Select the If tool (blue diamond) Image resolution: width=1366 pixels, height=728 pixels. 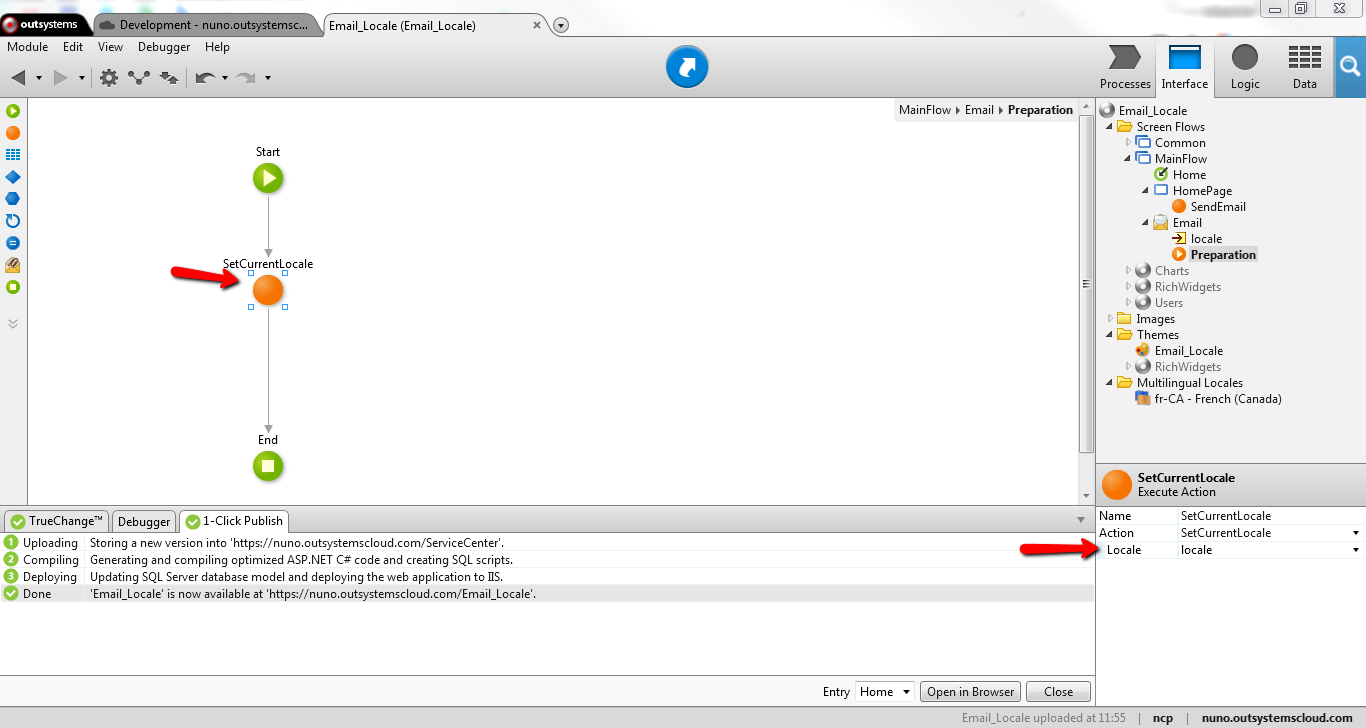pyautogui.click(x=12, y=177)
